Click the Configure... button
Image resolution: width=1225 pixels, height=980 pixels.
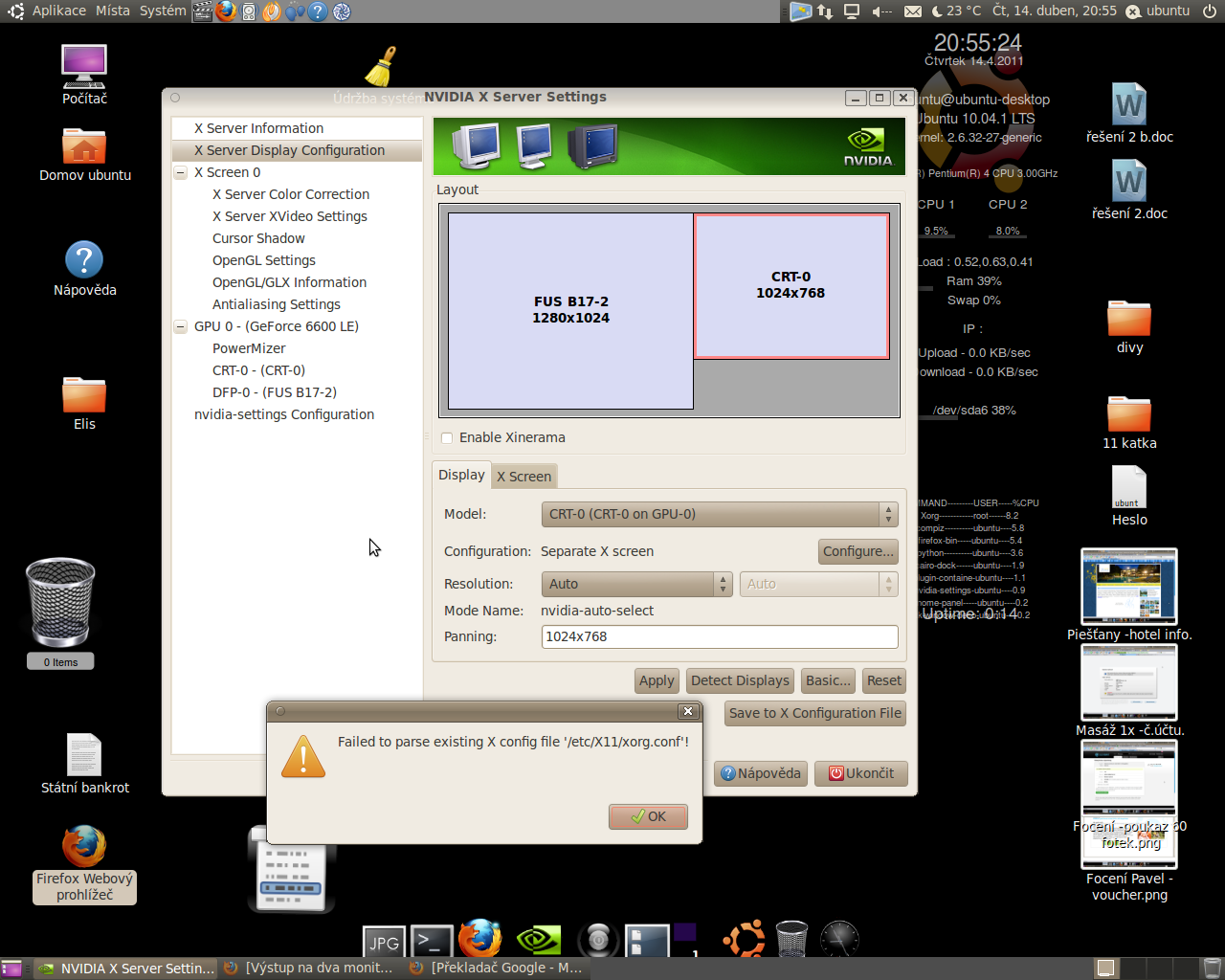tap(858, 551)
